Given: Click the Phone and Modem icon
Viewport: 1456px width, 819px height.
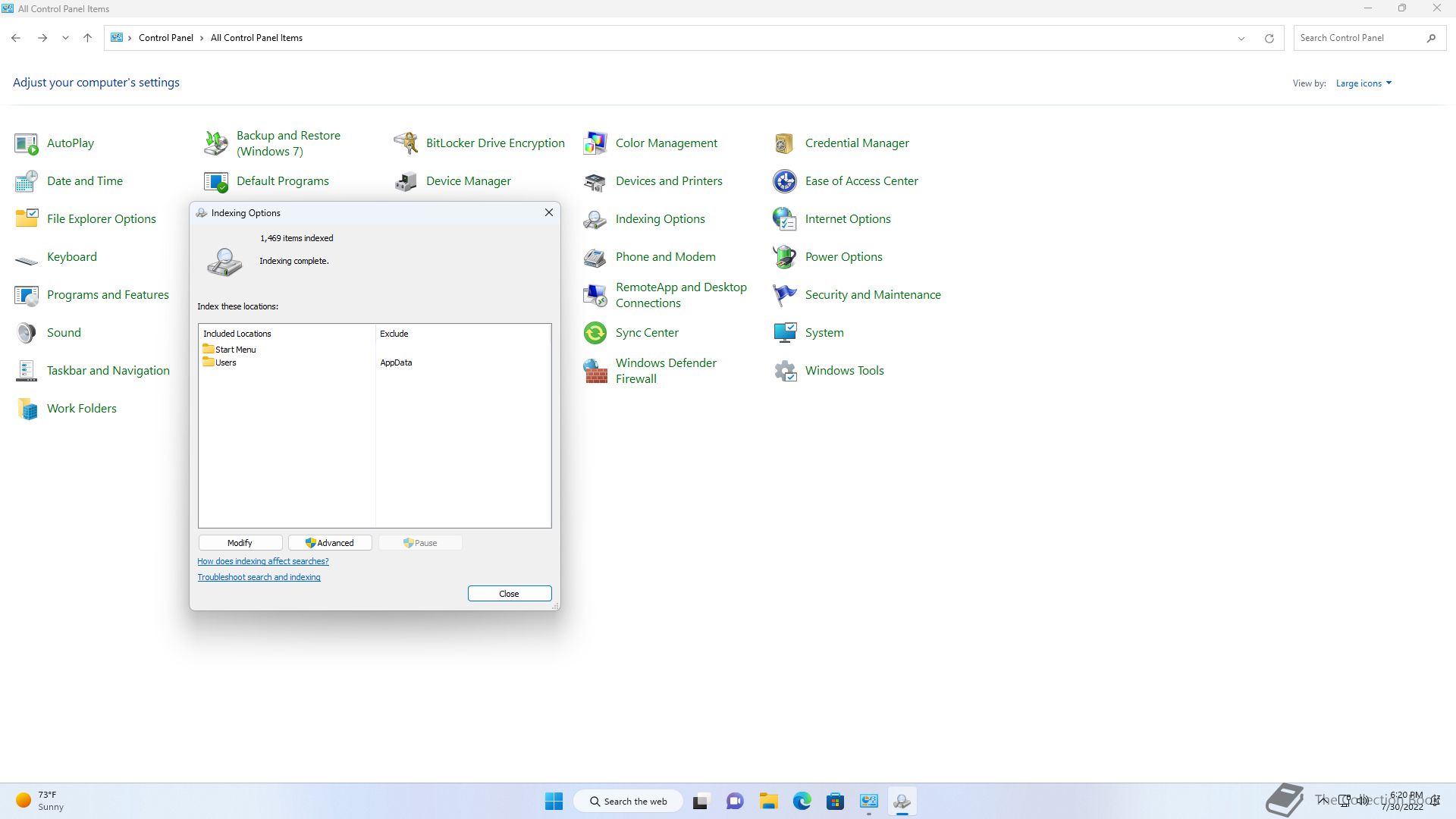Looking at the screenshot, I should coord(595,257).
